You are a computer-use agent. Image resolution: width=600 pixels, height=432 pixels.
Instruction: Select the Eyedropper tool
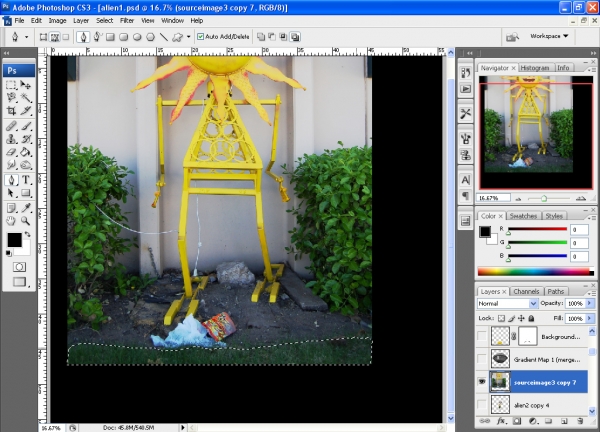(x=26, y=208)
